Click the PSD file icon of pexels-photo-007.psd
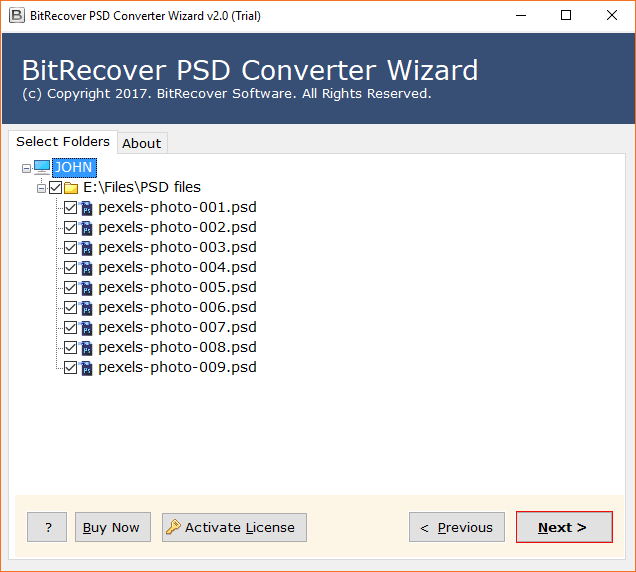636x572 pixels. click(x=86, y=328)
